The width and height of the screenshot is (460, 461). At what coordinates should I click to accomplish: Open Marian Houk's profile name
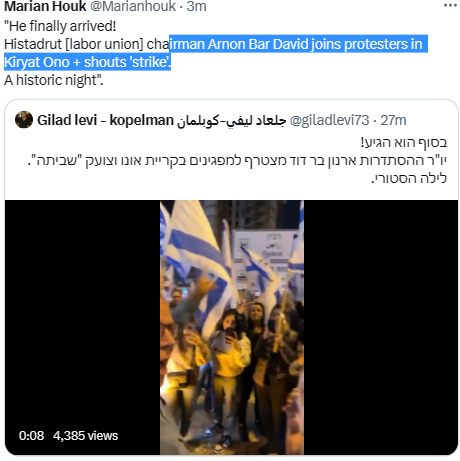click(x=45, y=6)
